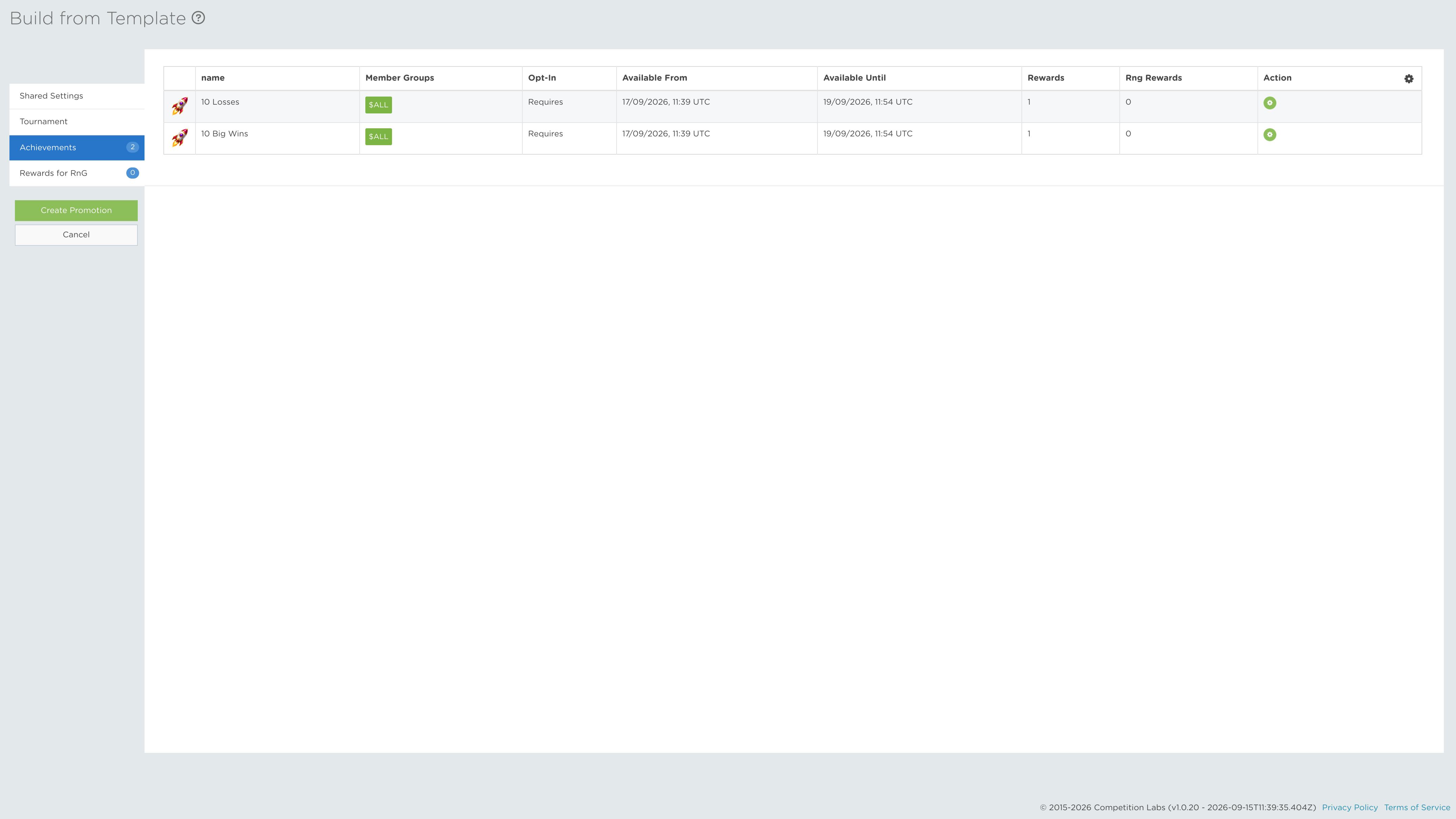Viewport: 1456px width, 819px height.
Task: Open the Terms of Service link
Action: tap(1417, 807)
